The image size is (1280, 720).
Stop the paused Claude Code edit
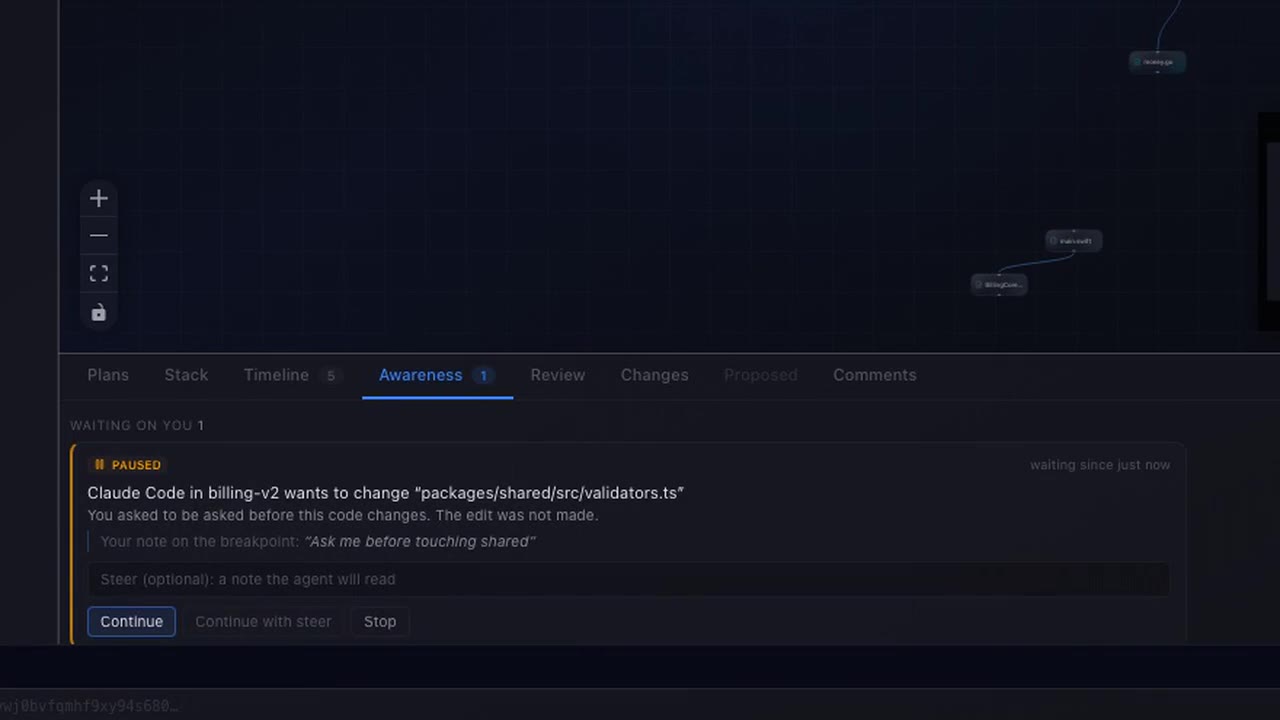click(380, 621)
